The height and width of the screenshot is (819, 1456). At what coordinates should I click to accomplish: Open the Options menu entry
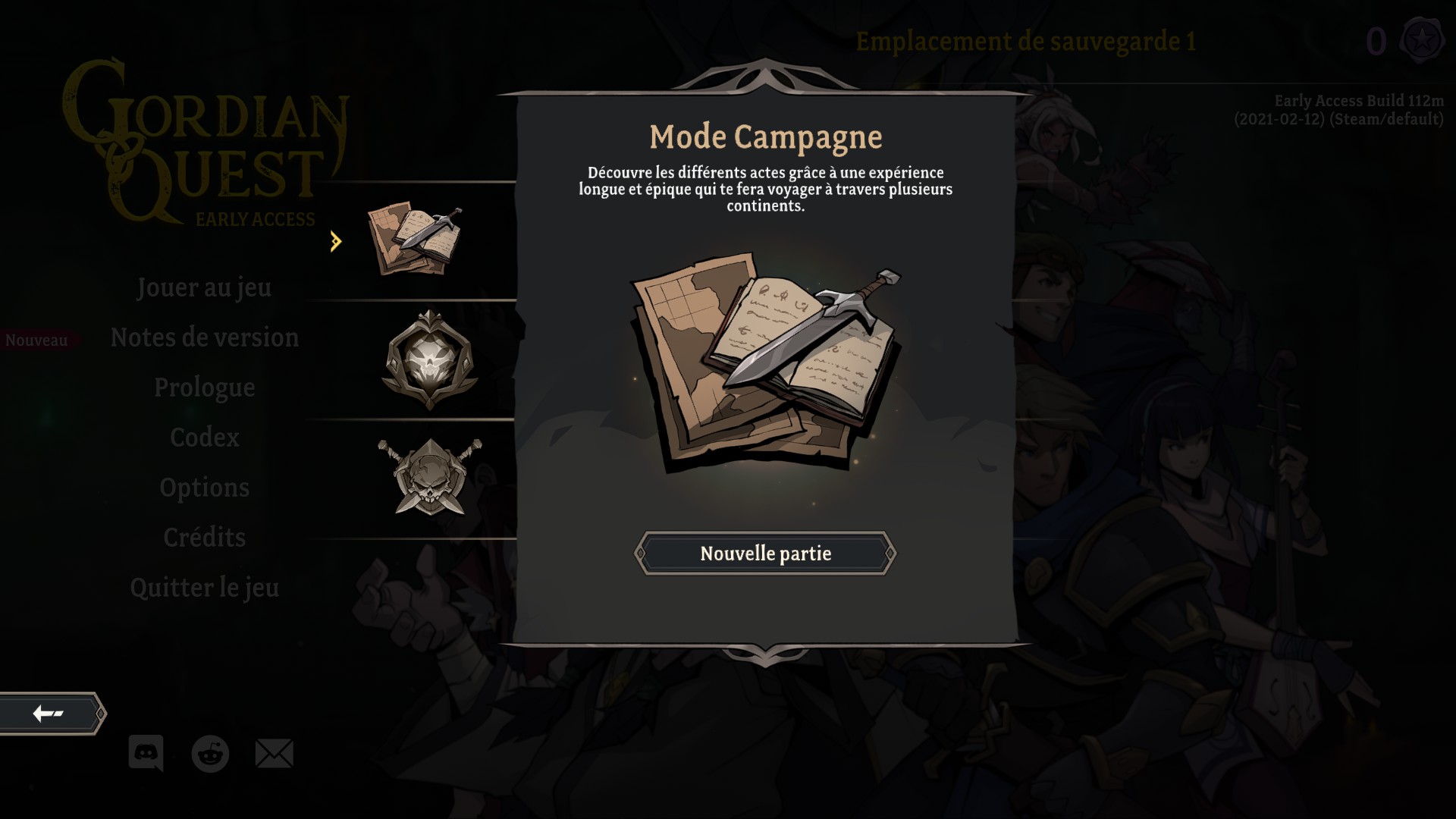(x=205, y=488)
